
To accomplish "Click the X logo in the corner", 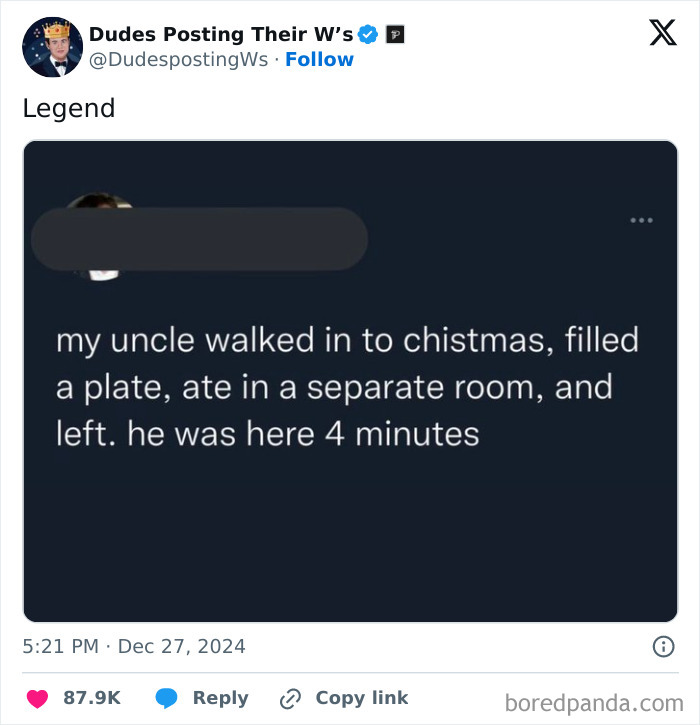I will [x=662, y=34].
